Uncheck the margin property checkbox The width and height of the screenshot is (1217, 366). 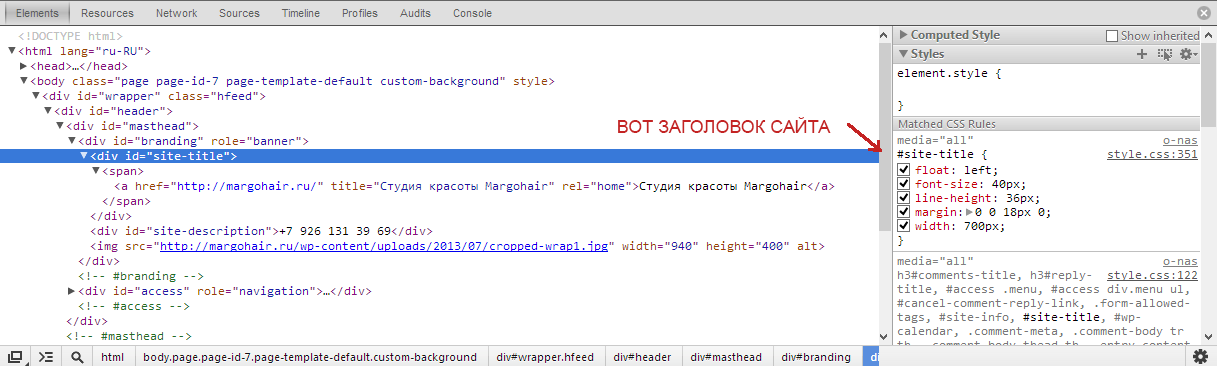click(904, 212)
